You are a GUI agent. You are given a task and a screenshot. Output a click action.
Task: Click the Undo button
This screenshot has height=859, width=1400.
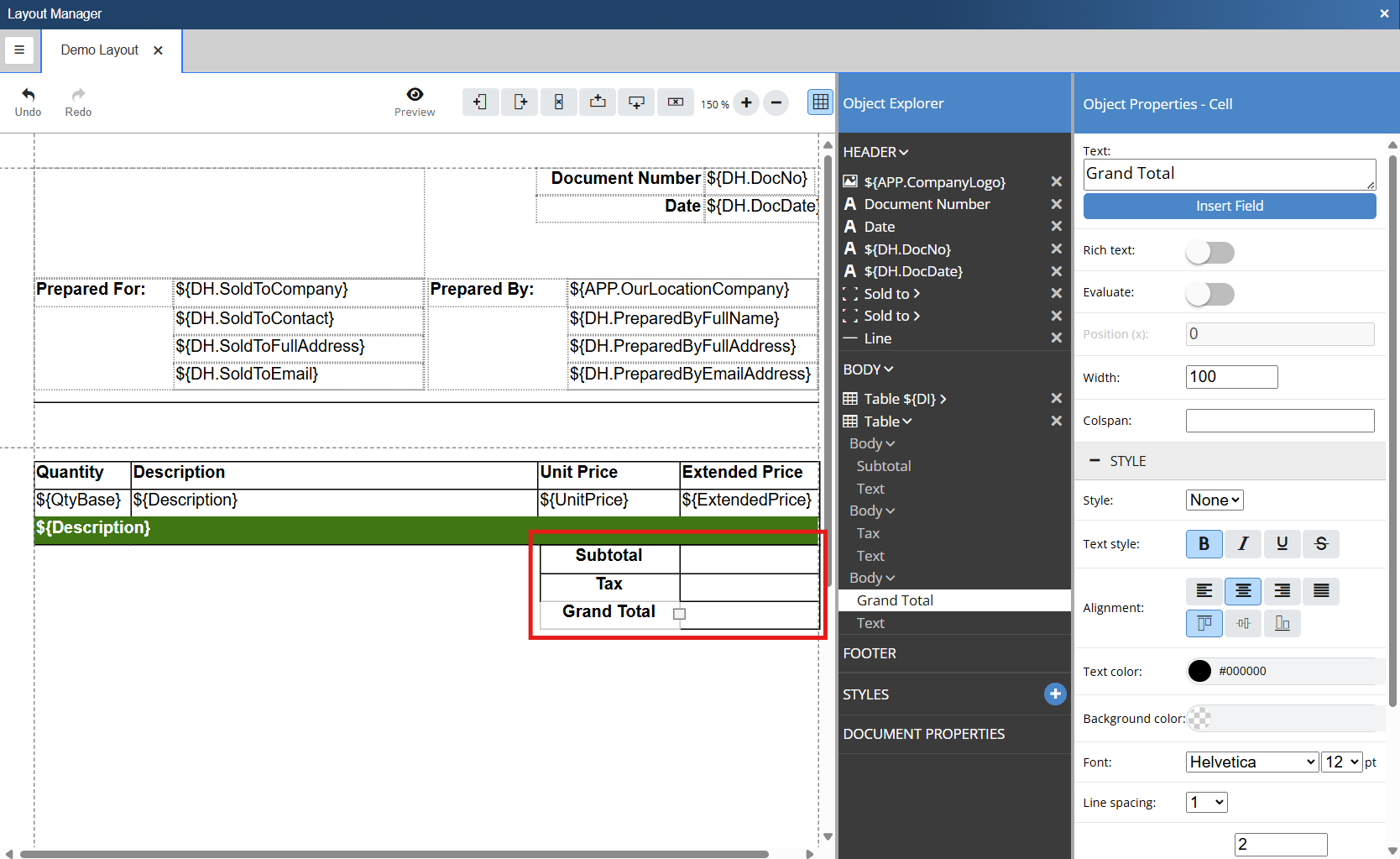(28, 102)
